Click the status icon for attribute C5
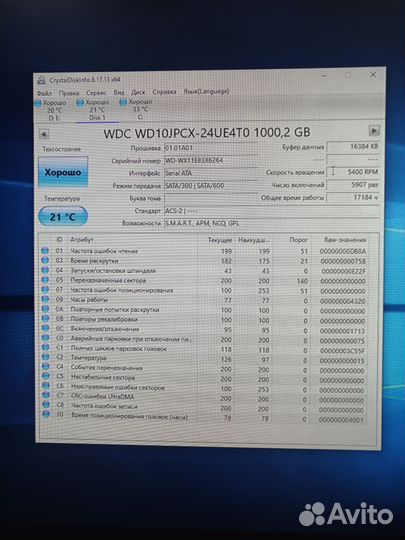Screen dimensions: 405x540 45,376
